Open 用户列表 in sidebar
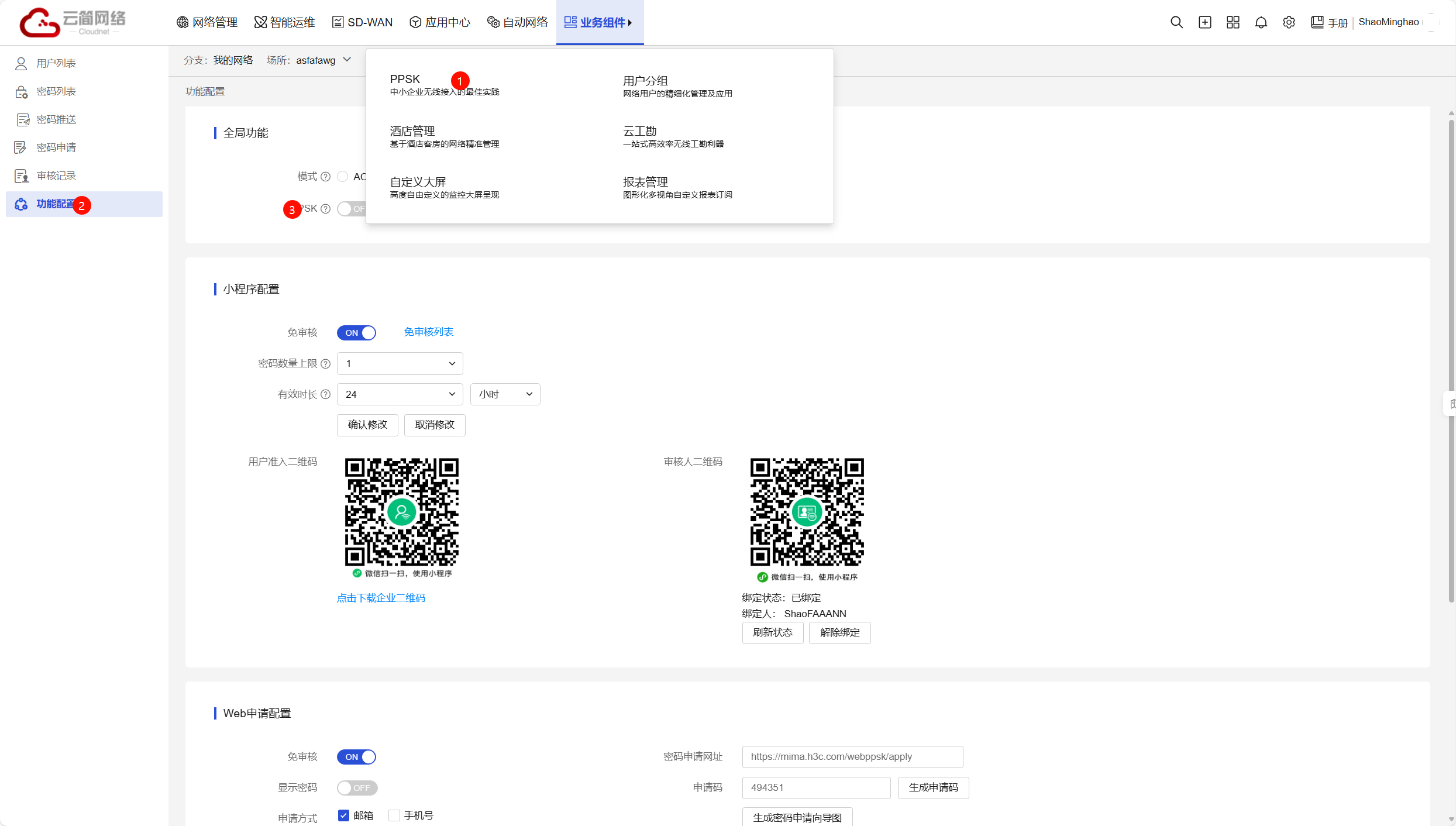 (x=56, y=63)
